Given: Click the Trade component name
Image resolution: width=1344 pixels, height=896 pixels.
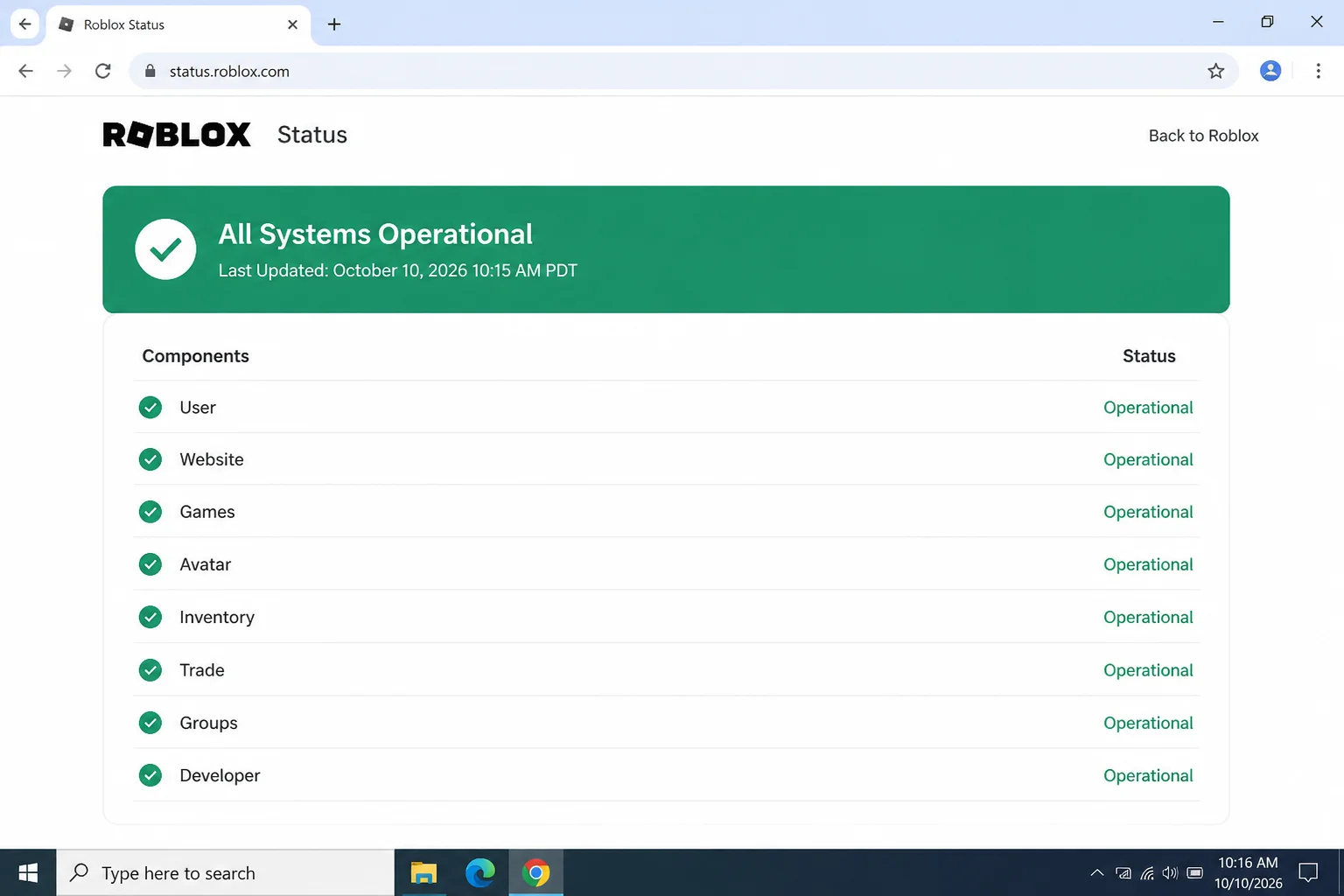Looking at the screenshot, I should pos(202,670).
